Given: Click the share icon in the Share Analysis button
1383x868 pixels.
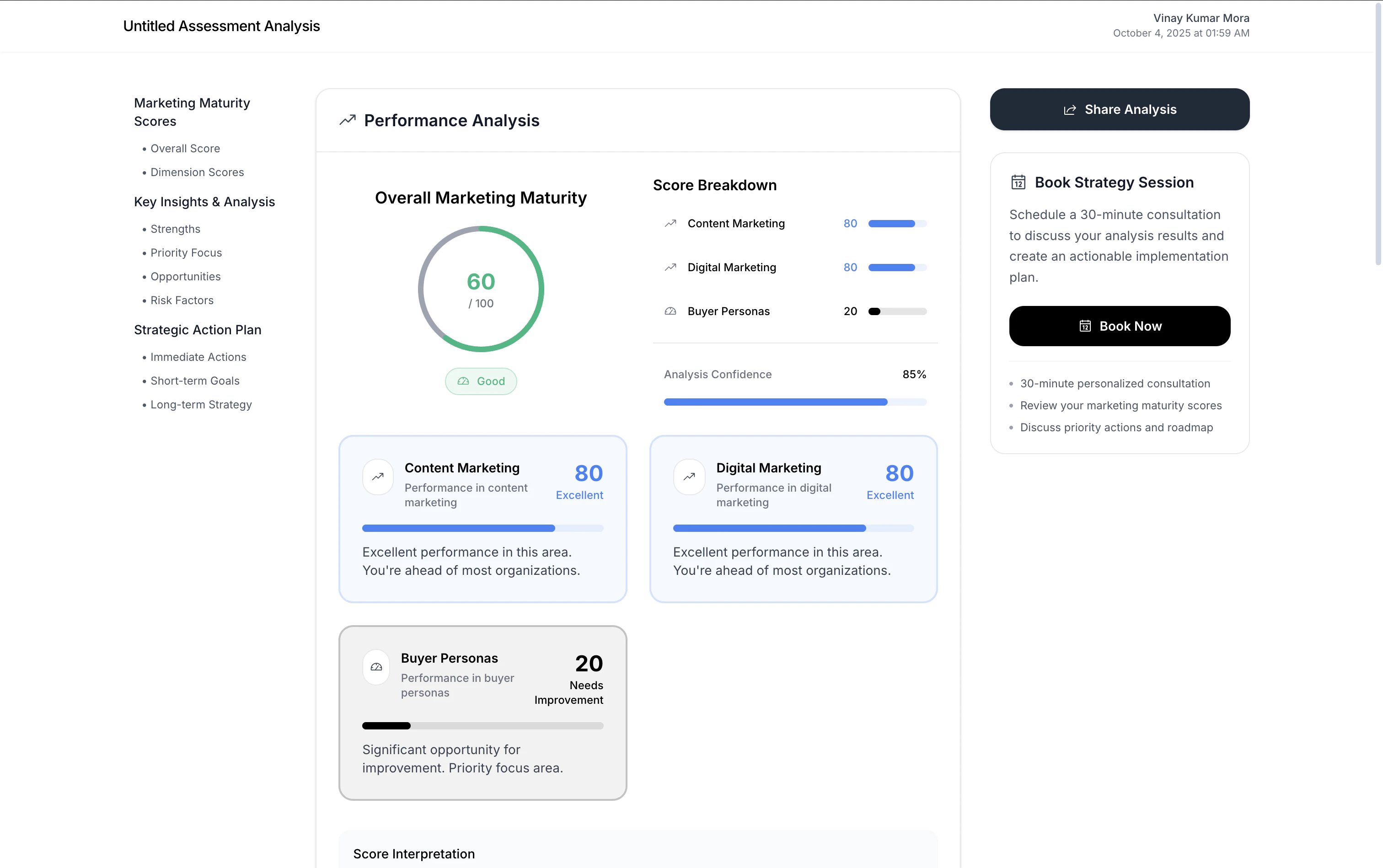Looking at the screenshot, I should coord(1069,109).
